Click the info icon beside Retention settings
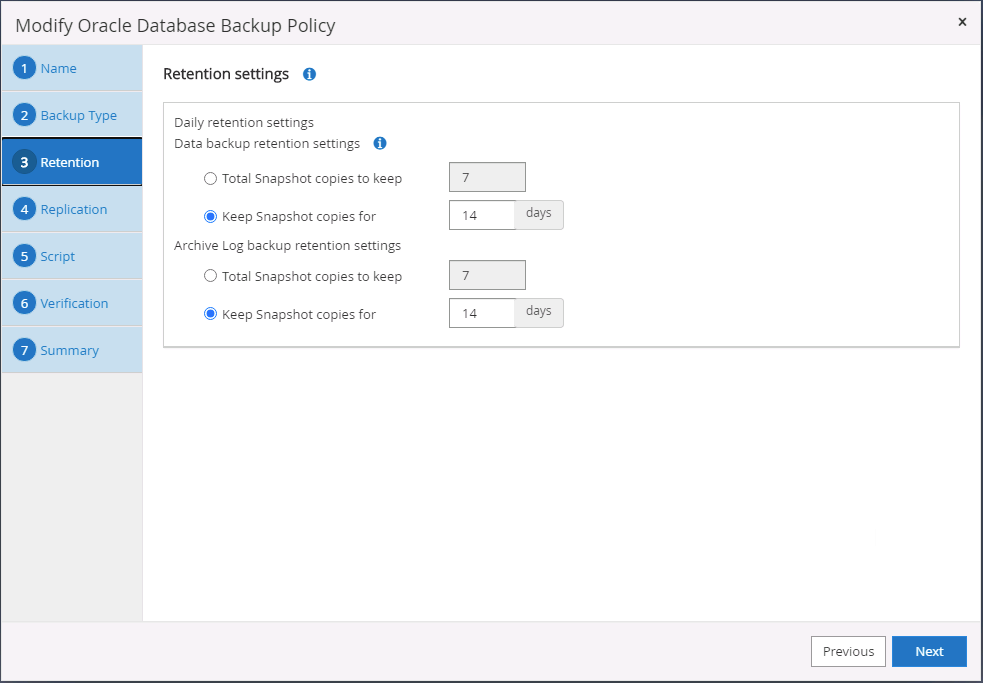 [309, 75]
